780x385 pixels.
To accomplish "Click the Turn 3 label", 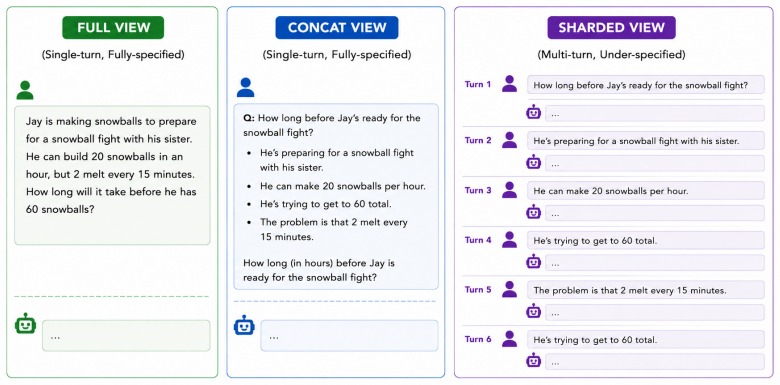I will [478, 190].
